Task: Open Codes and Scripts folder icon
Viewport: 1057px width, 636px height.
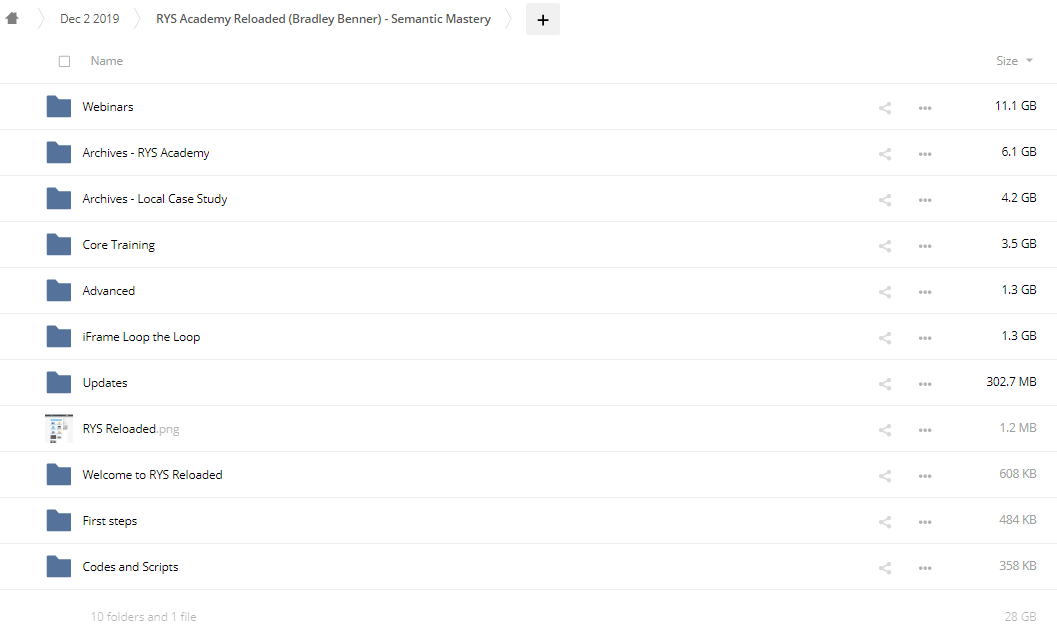Action: tap(59, 567)
